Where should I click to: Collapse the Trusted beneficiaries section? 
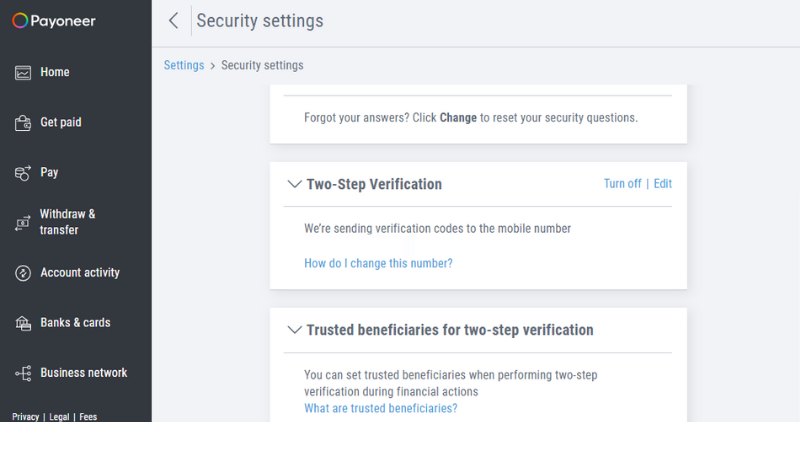pos(294,330)
